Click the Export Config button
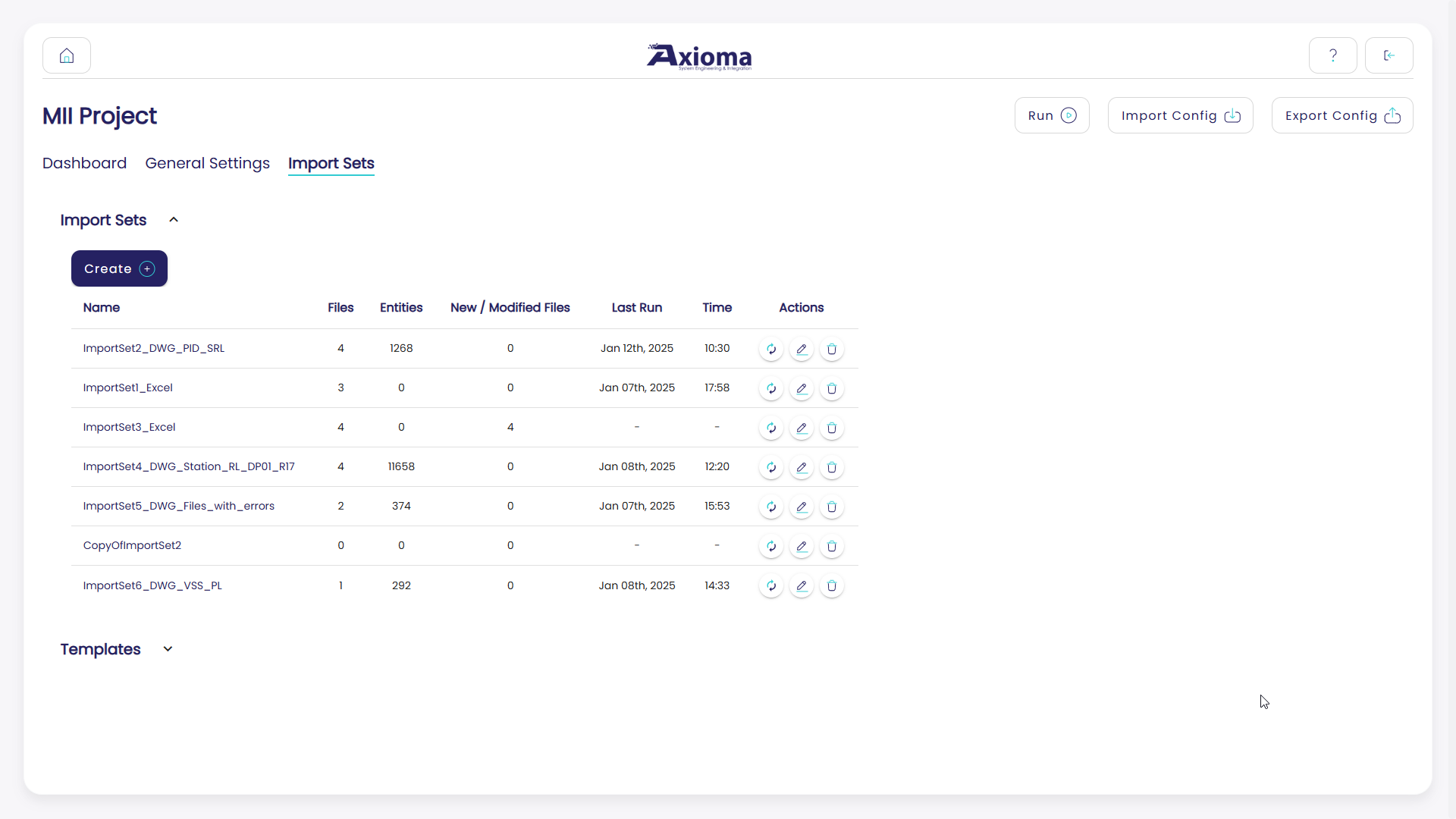This screenshot has width=1456, height=819. point(1341,115)
